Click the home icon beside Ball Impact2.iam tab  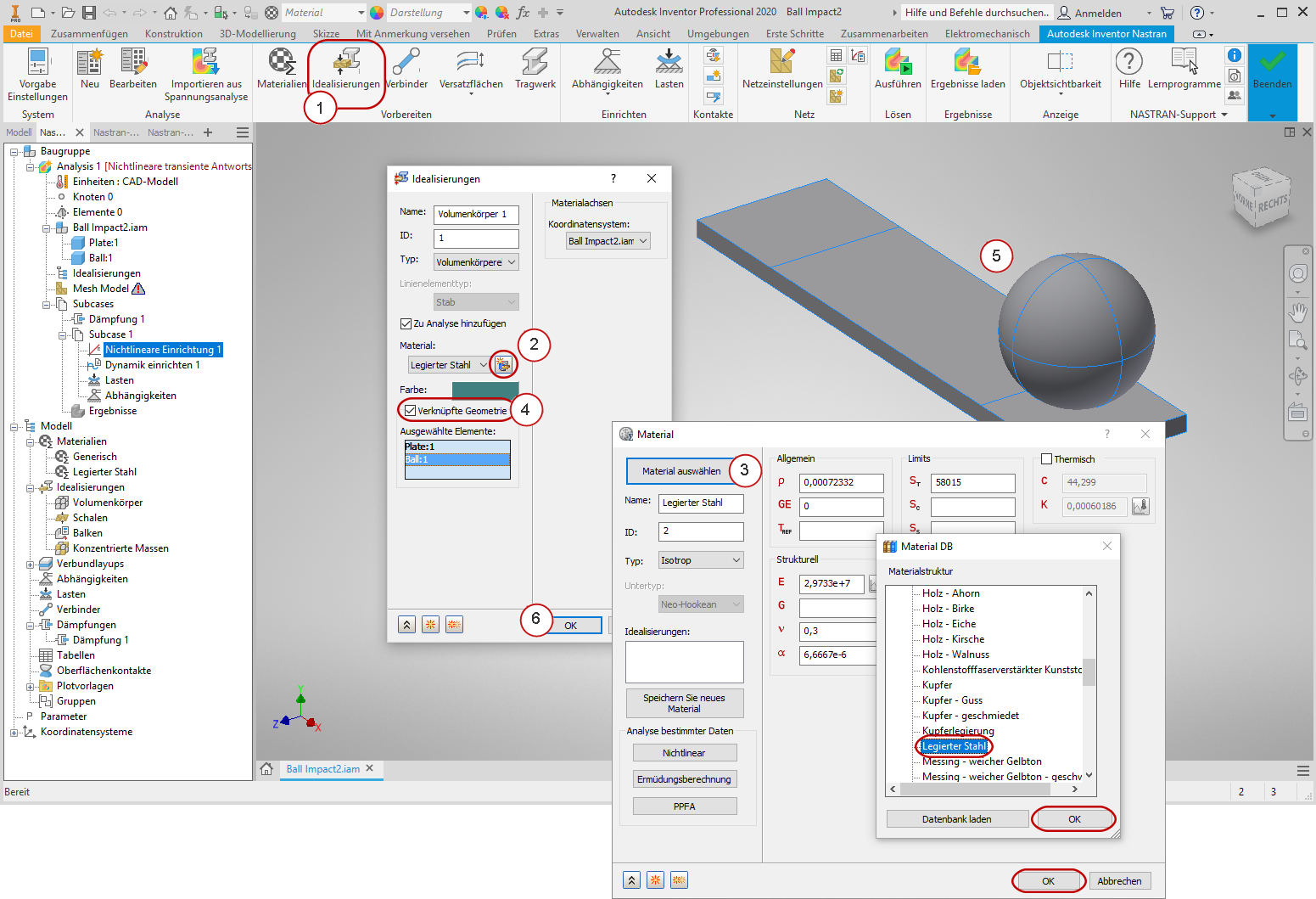[266, 769]
